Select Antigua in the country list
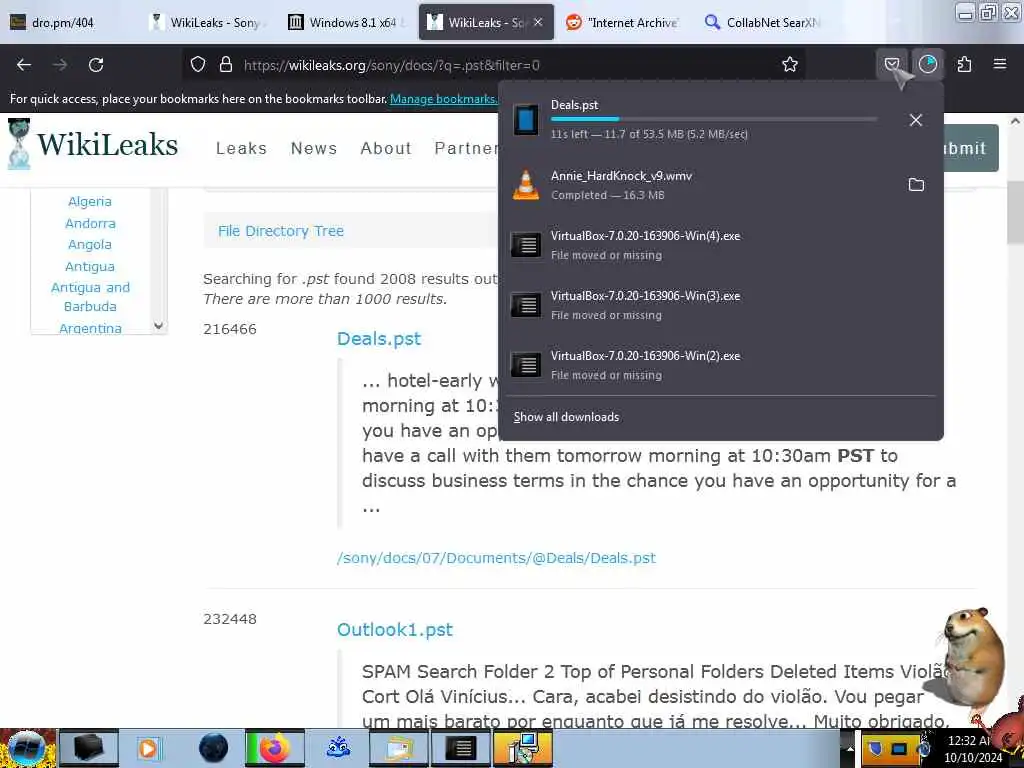The width and height of the screenshot is (1024, 768). (90, 266)
